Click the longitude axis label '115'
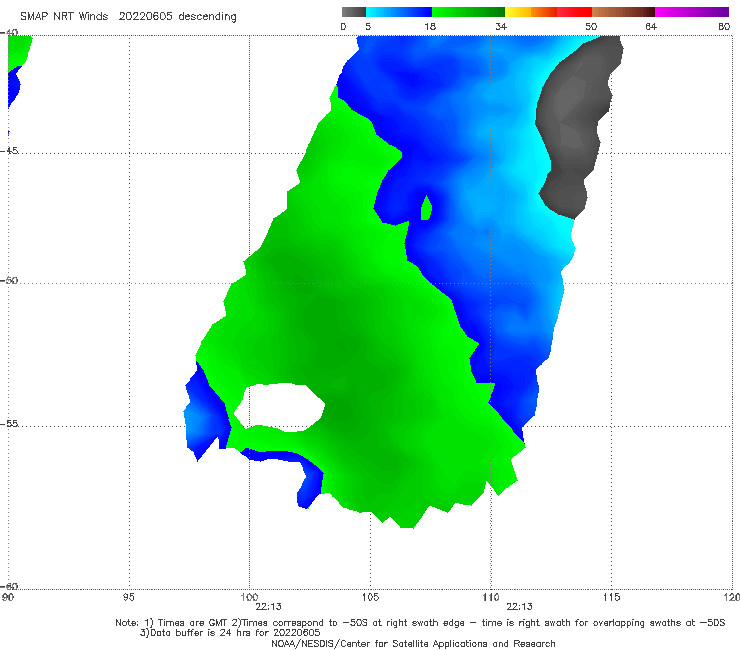The height and width of the screenshot is (650, 740). click(x=611, y=597)
